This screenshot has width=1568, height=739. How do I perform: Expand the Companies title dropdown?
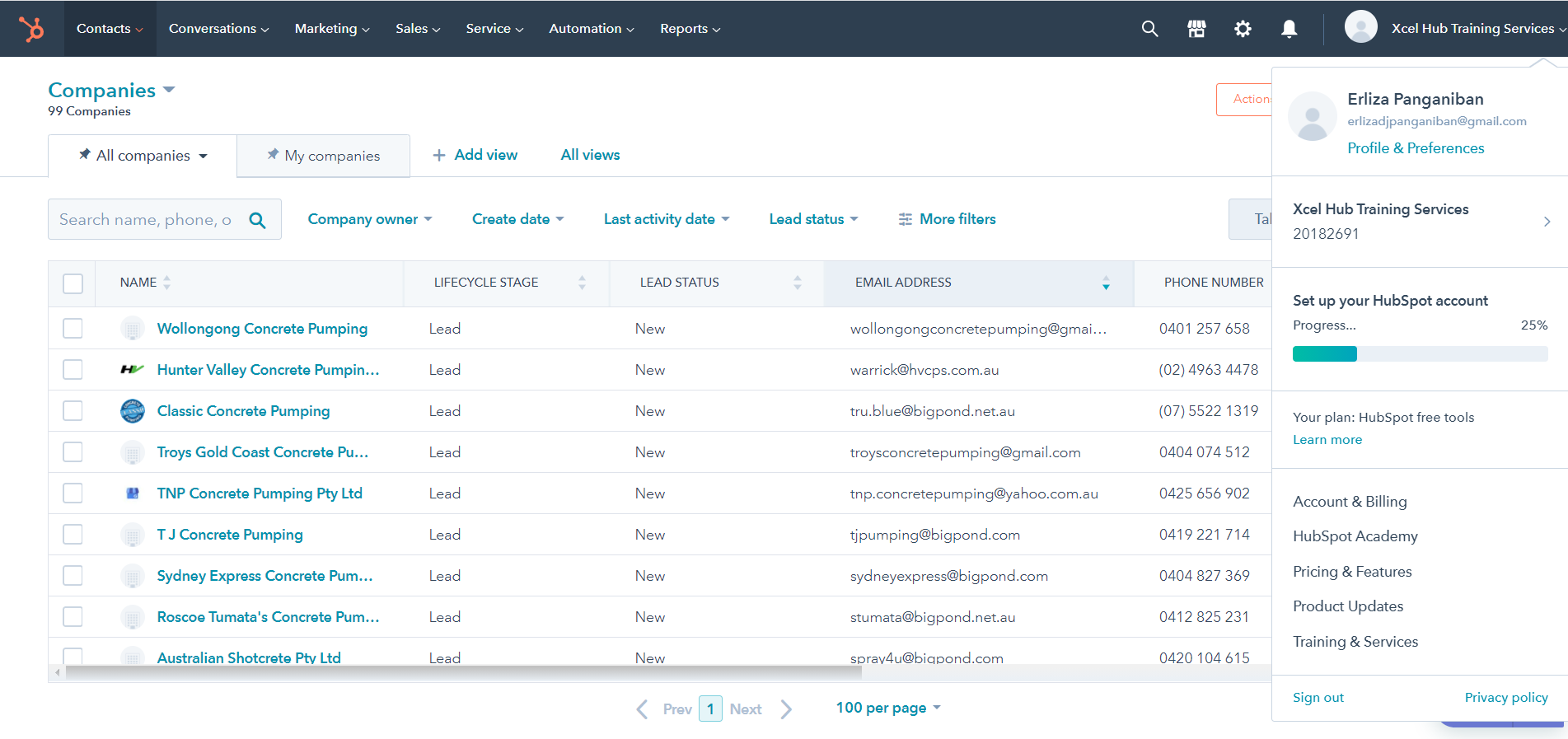tap(169, 89)
